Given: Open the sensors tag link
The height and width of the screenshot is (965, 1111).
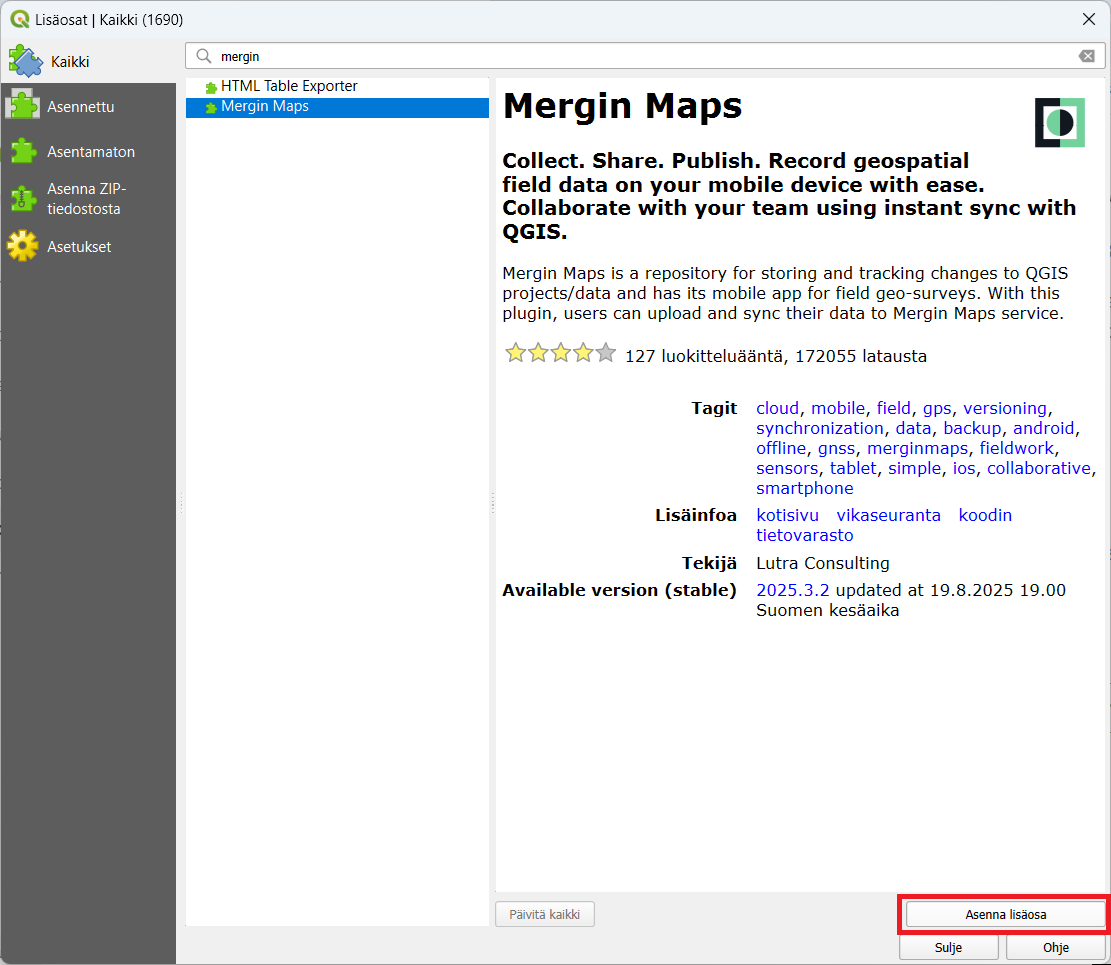Looking at the screenshot, I should click(787, 468).
